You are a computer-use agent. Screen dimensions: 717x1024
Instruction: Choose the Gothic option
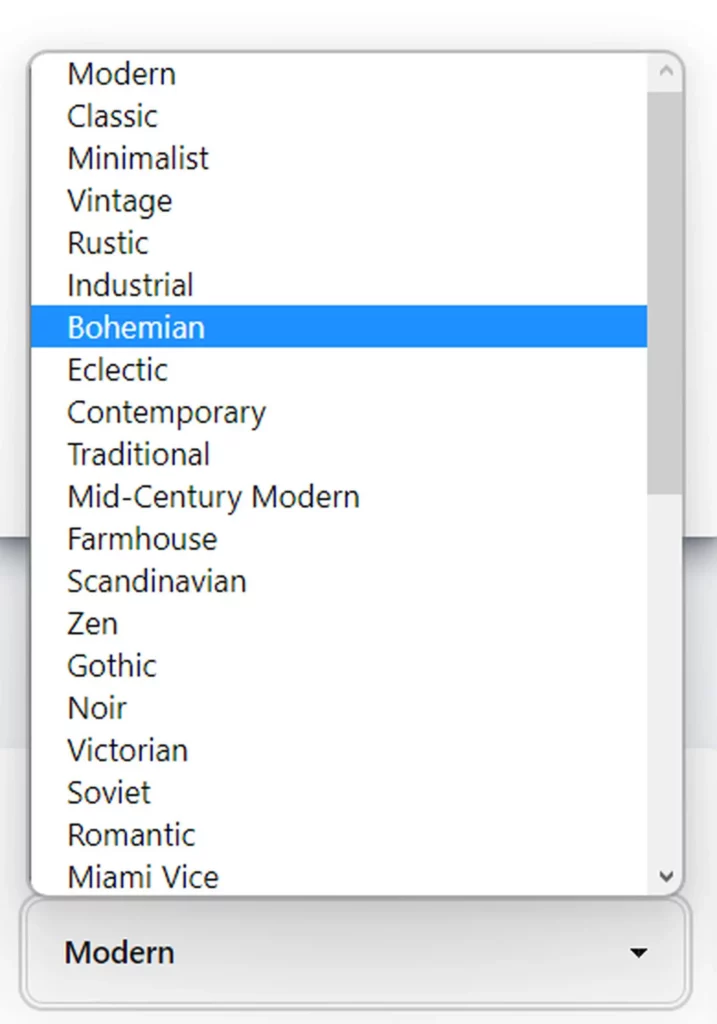112,666
